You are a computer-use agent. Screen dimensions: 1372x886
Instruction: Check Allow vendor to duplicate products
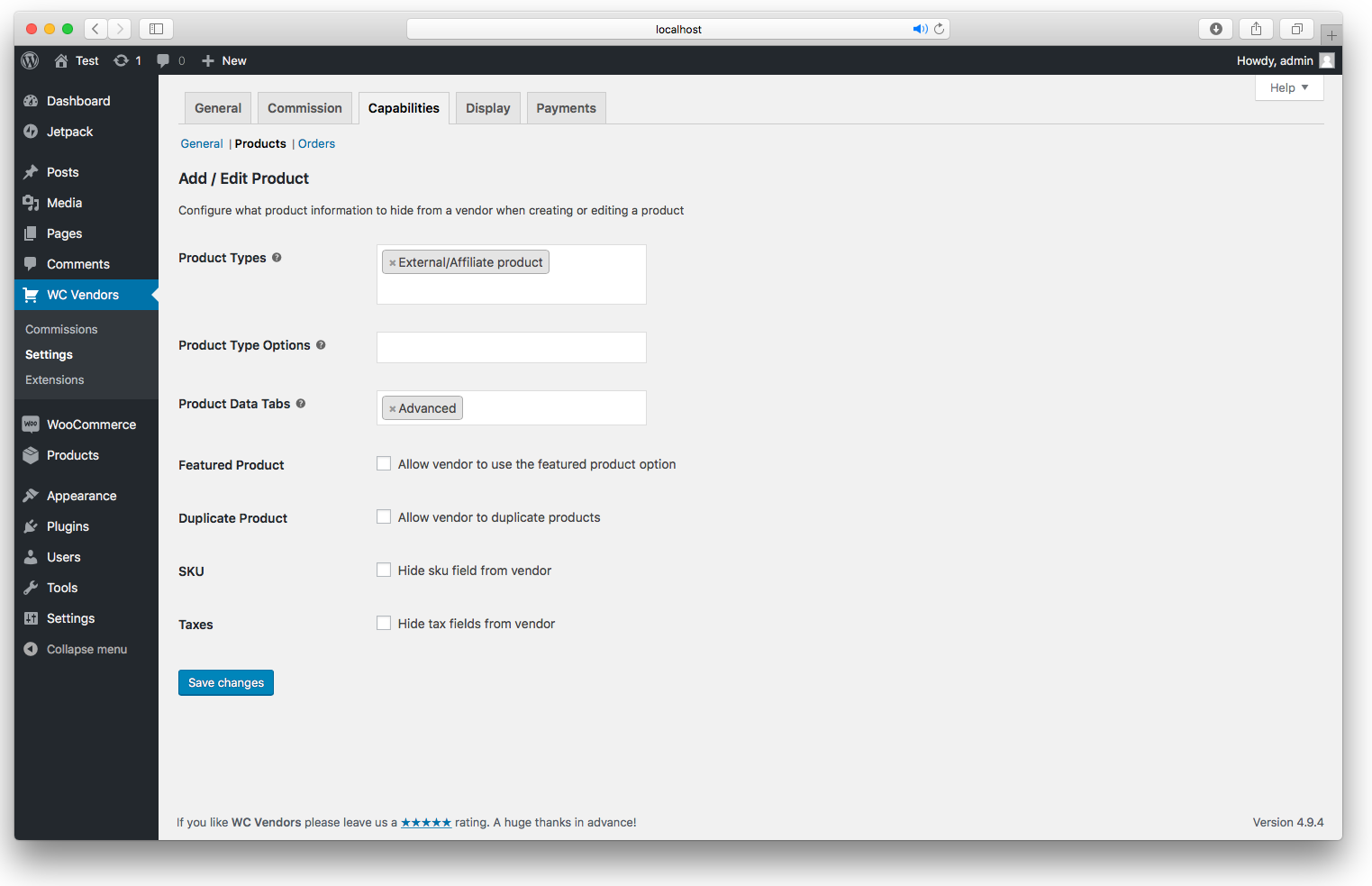point(384,517)
